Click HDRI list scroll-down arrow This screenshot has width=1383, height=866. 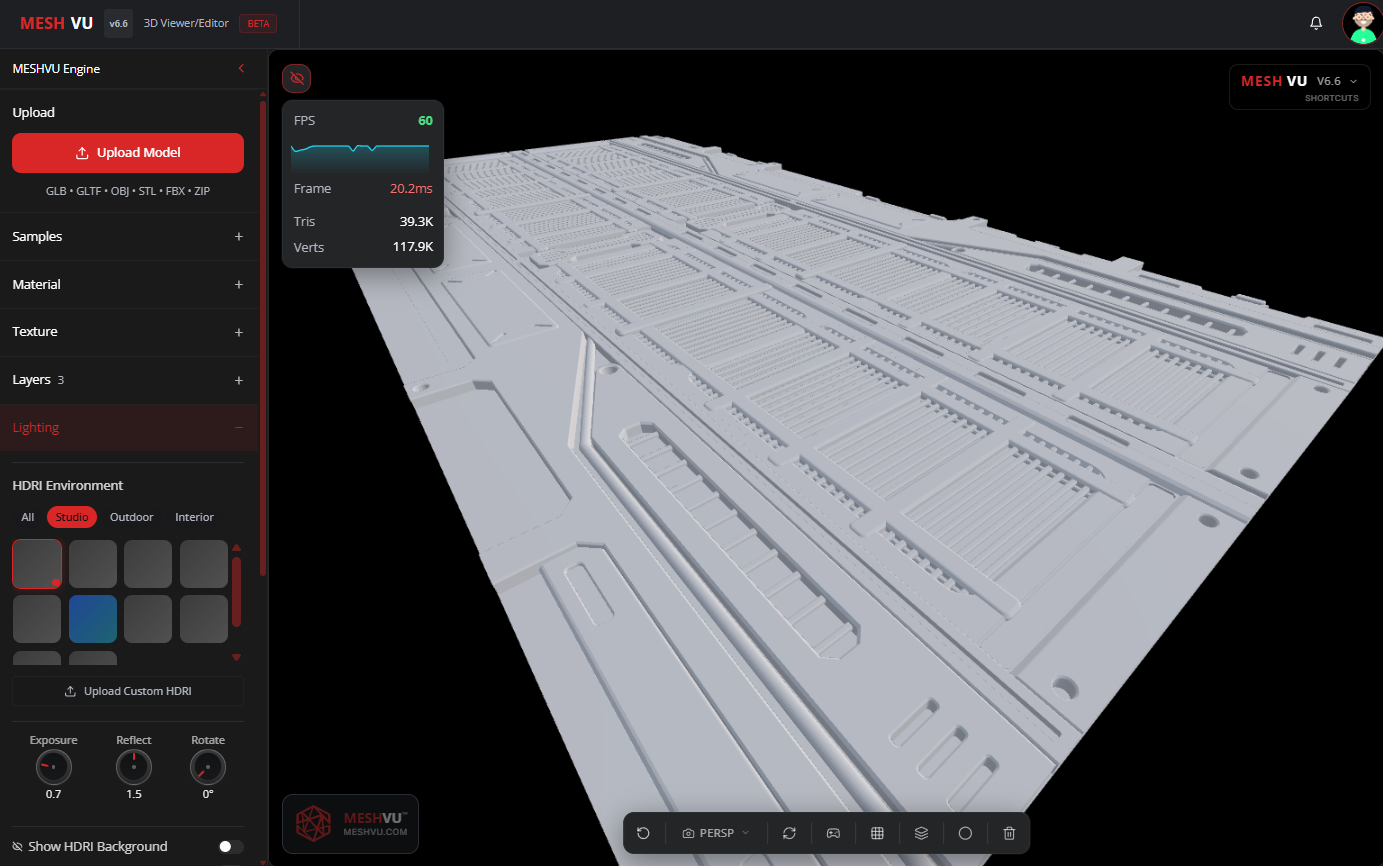click(x=236, y=657)
